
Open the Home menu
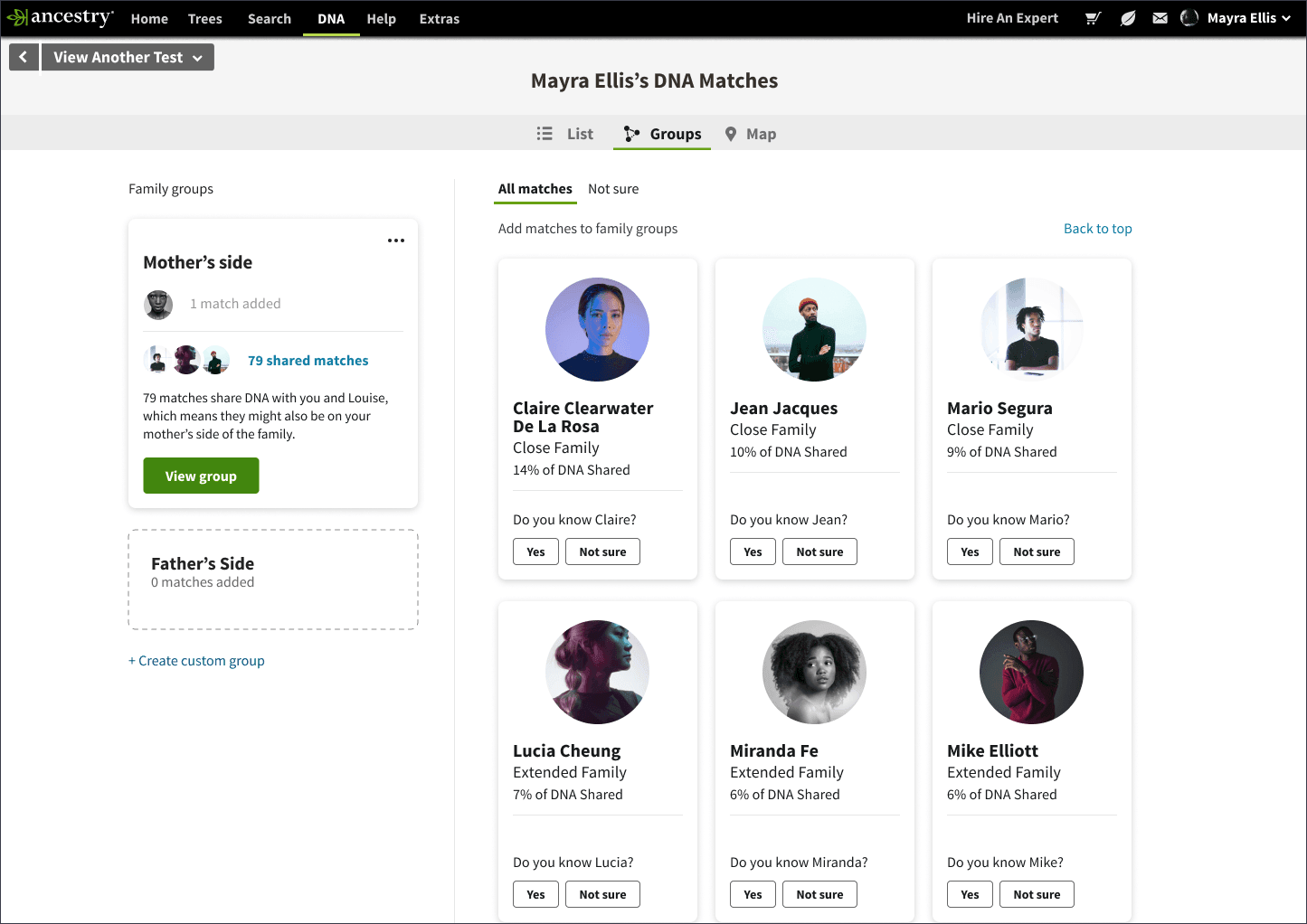point(149,19)
